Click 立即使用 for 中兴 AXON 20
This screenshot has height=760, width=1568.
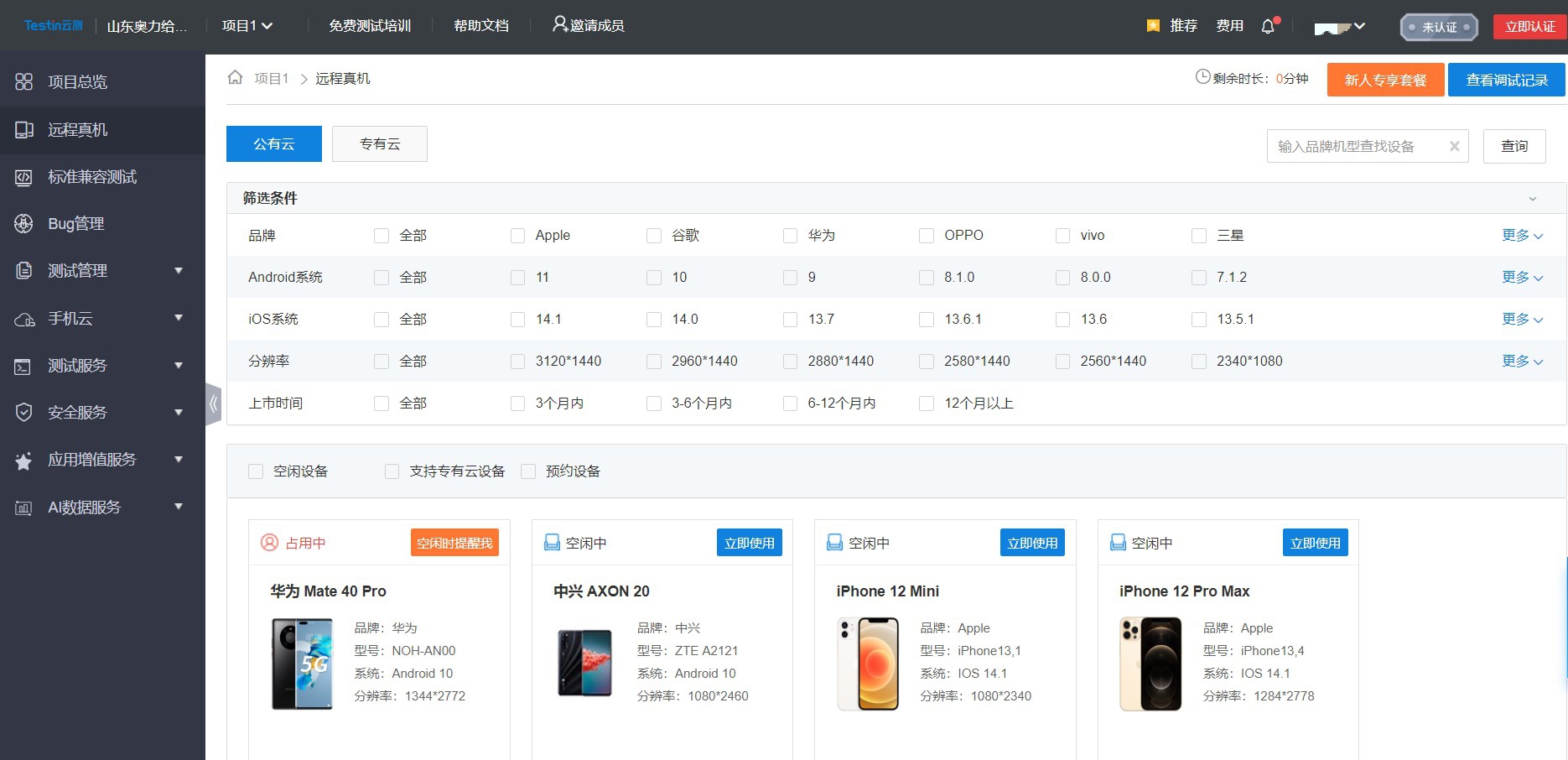pos(750,543)
